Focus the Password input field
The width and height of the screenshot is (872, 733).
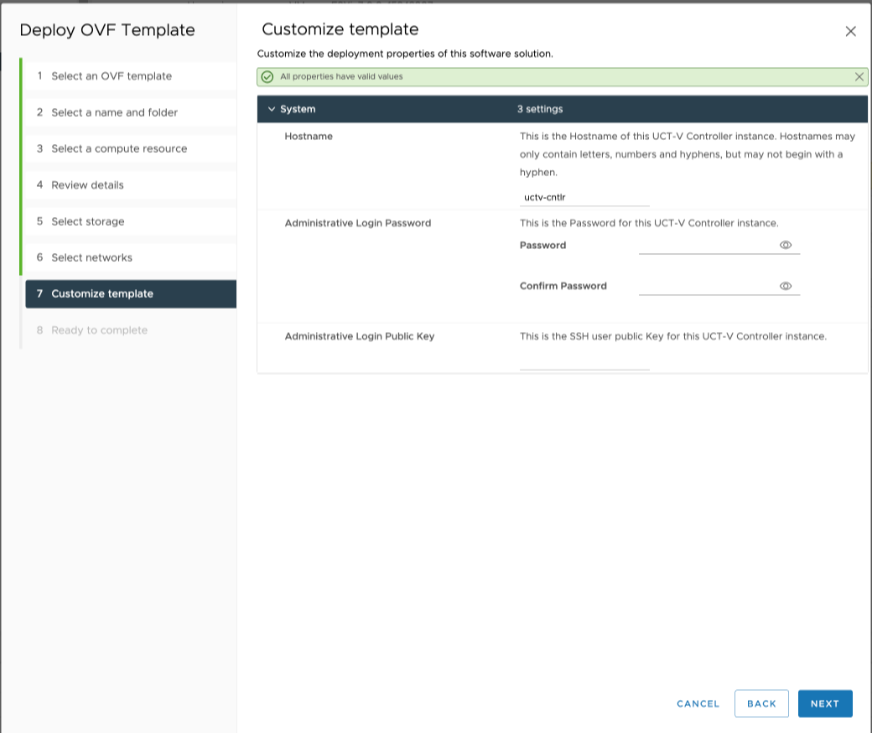(x=706, y=245)
